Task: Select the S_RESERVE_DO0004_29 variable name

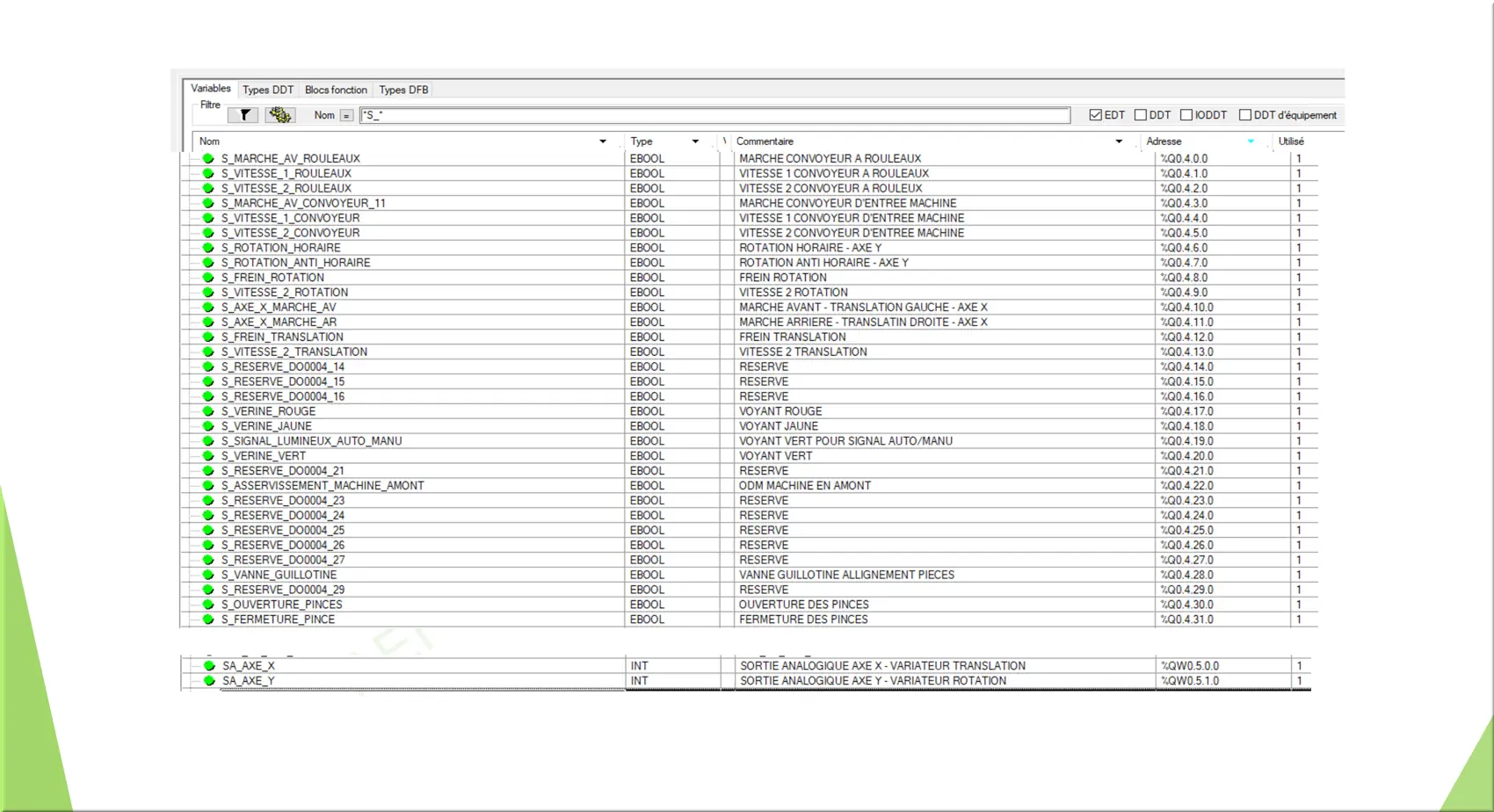Action: point(283,591)
